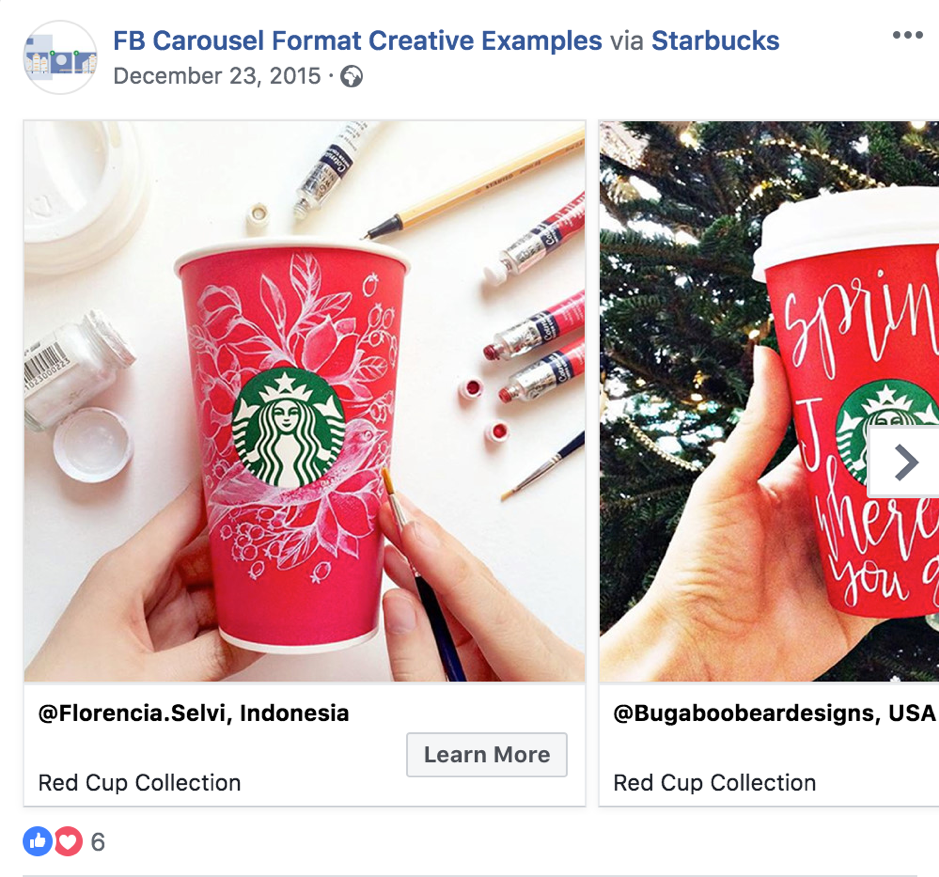Screen dimensions: 939x877
Task: Open the December 23, 2015 timestamp
Action: tap(217, 77)
